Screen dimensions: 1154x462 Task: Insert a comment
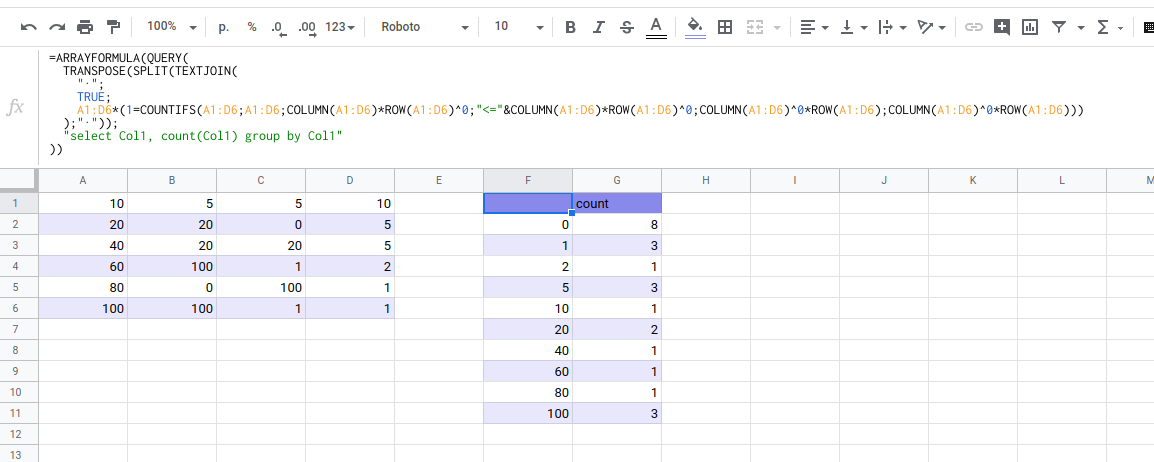click(x=1002, y=27)
